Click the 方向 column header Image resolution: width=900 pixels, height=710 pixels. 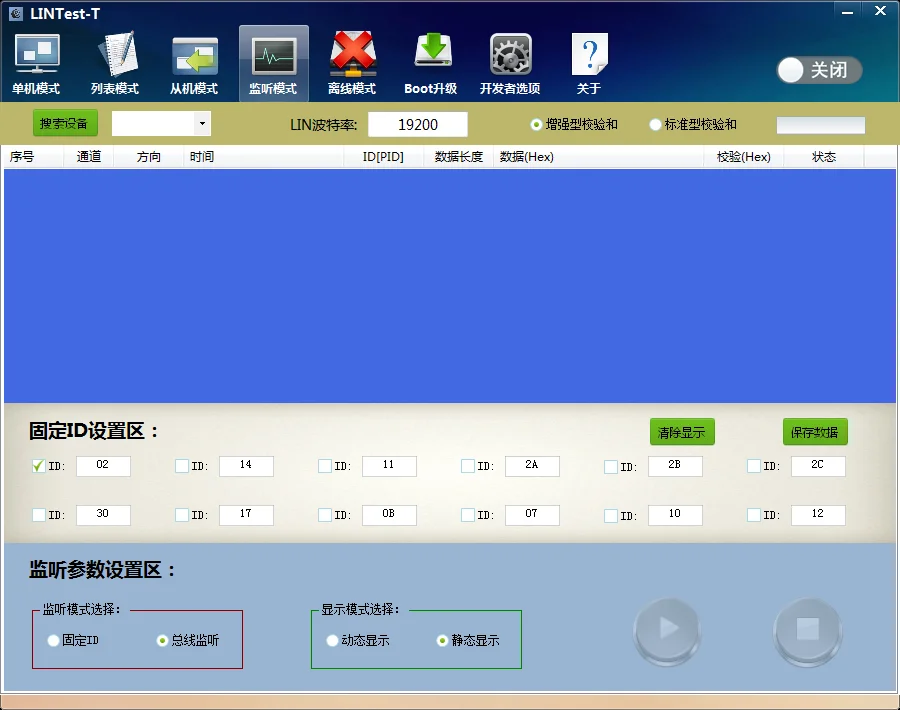pos(149,157)
